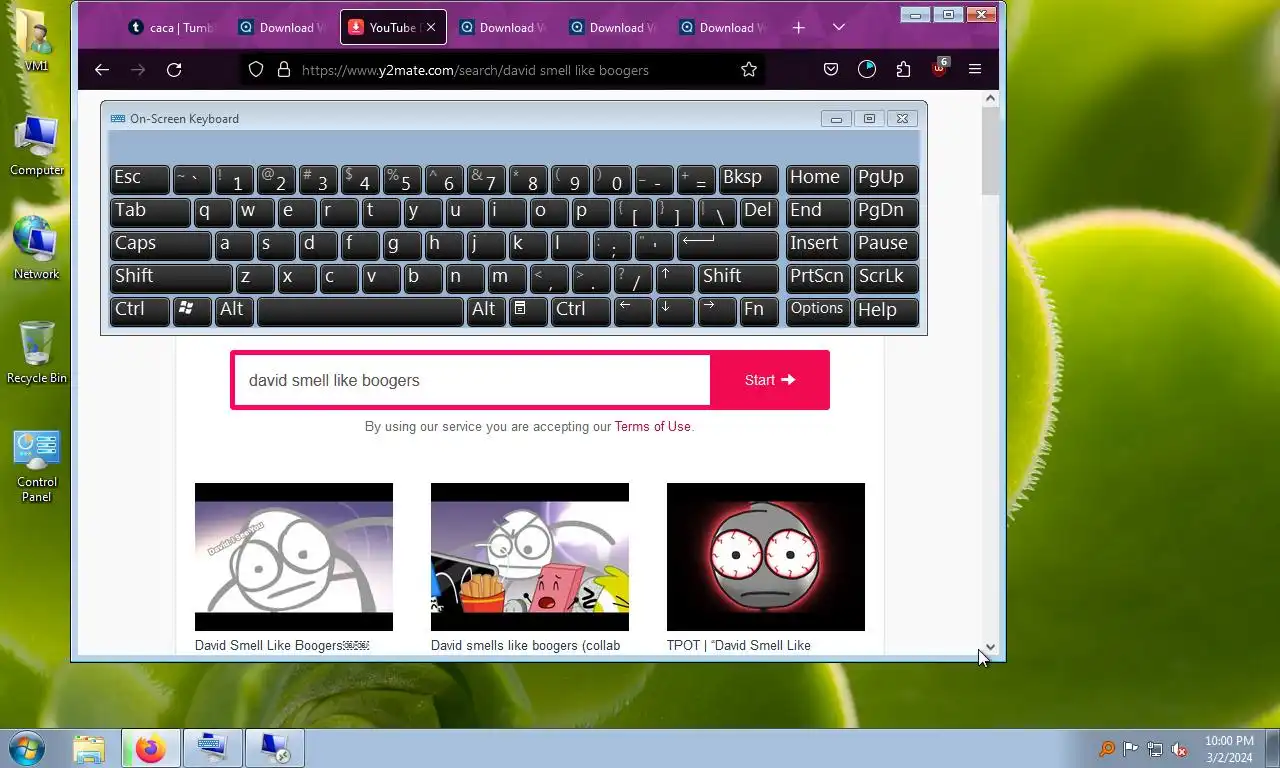1280x768 pixels.
Task: Tap the left arrow key
Action: point(633,311)
